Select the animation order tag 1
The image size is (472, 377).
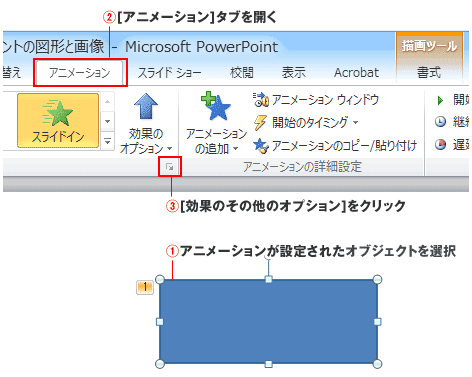pyautogui.click(x=145, y=287)
